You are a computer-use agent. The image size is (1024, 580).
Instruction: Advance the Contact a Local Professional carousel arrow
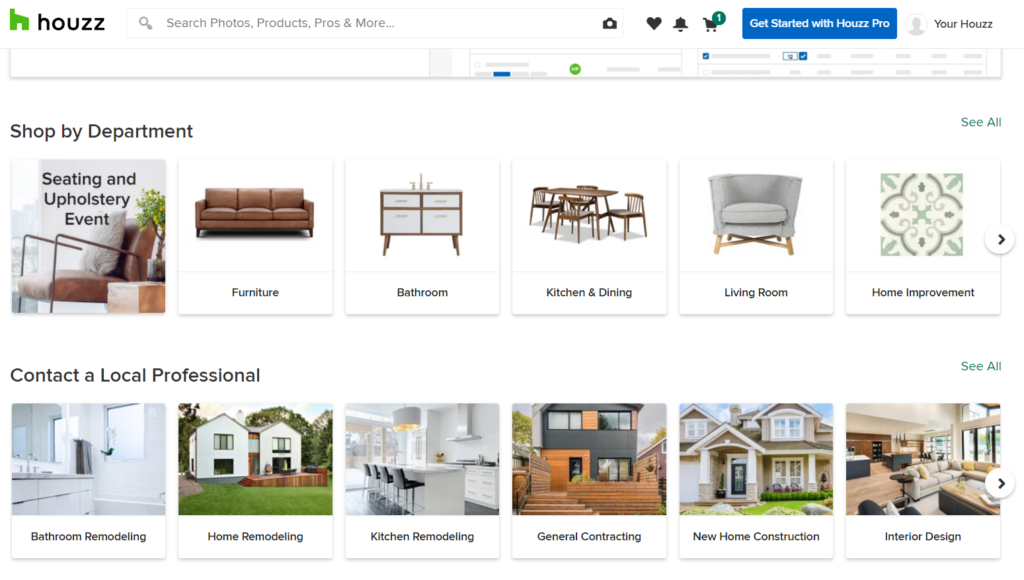pos(999,482)
